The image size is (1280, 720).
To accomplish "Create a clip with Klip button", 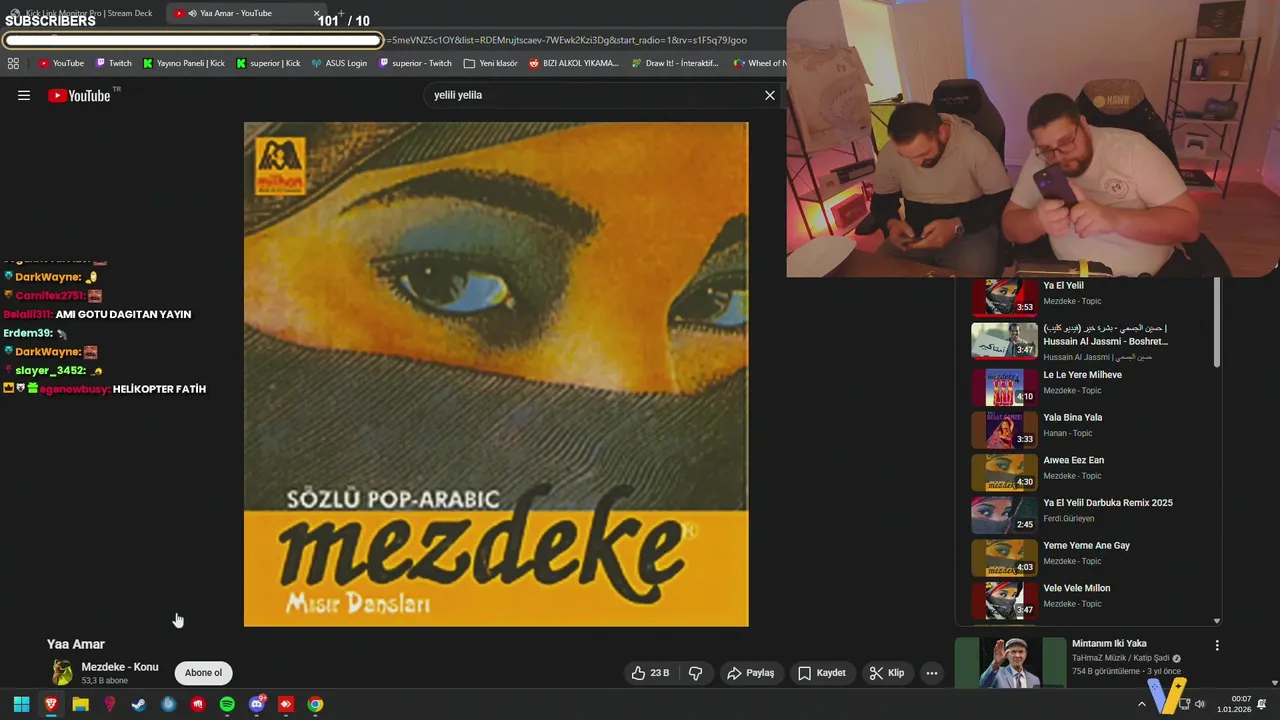I will pyautogui.click(x=886, y=673).
